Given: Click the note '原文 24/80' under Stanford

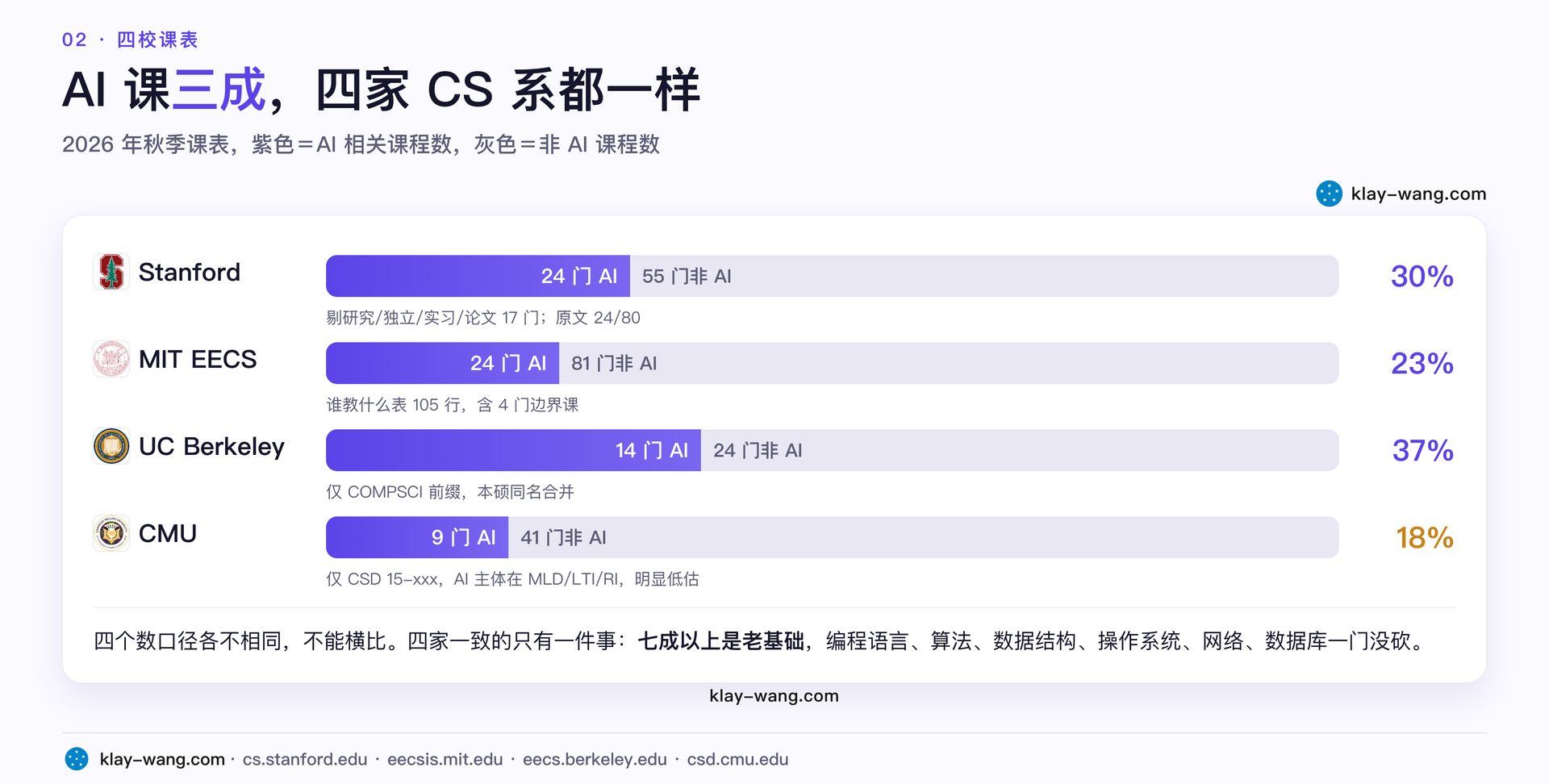Looking at the screenshot, I should pos(598,318).
